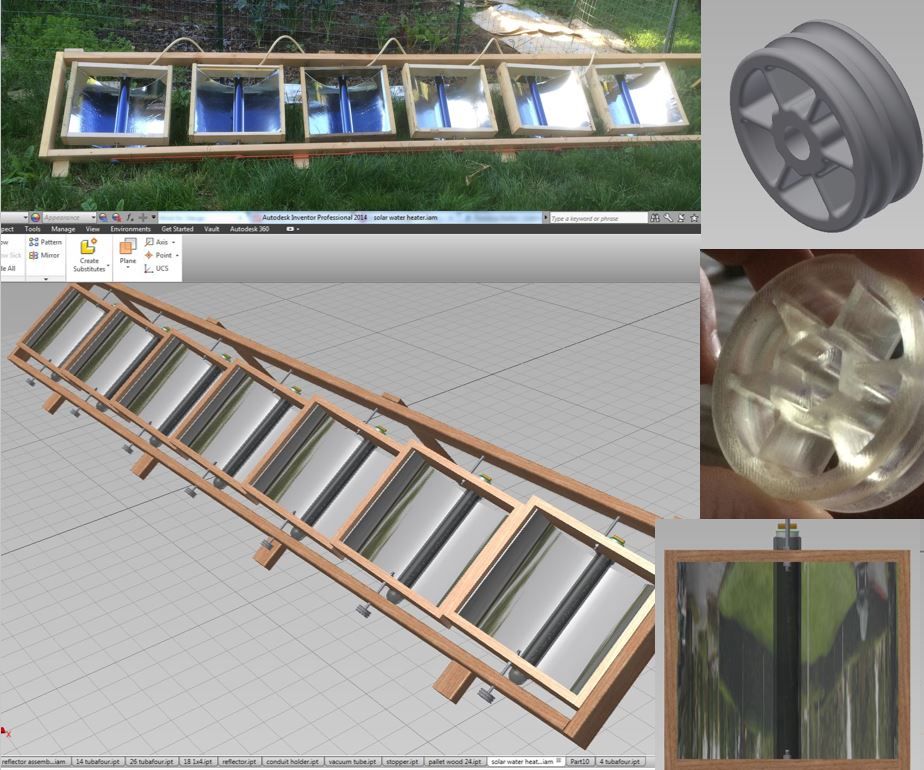Click Create Substitutes icon
924x770 pixels.
point(89,246)
